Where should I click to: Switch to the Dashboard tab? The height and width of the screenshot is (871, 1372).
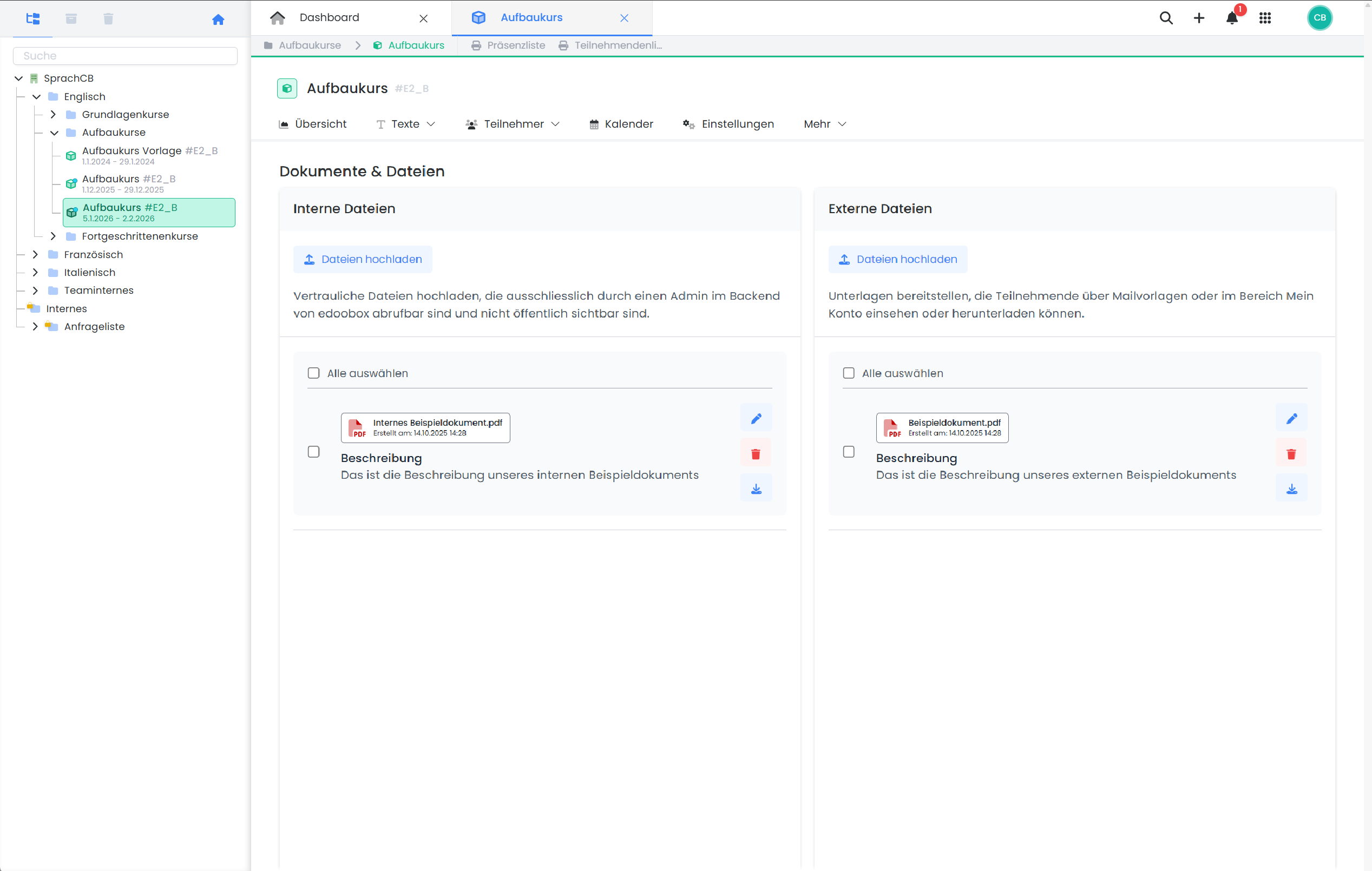(x=329, y=18)
